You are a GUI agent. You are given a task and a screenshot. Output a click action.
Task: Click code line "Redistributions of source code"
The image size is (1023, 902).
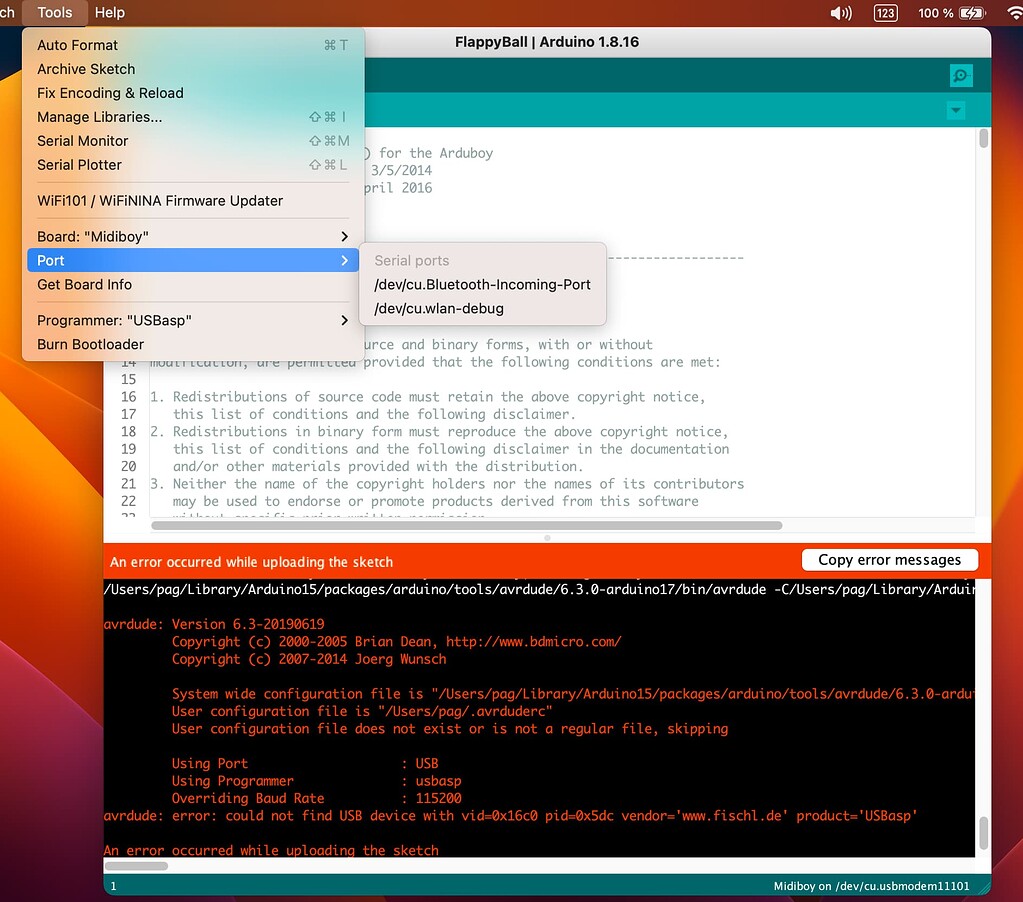[x=427, y=397]
